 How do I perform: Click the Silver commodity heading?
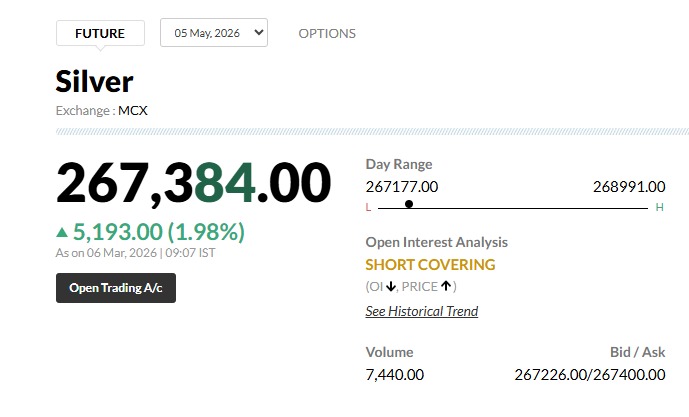pyautogui.click(x=94, y=81)
